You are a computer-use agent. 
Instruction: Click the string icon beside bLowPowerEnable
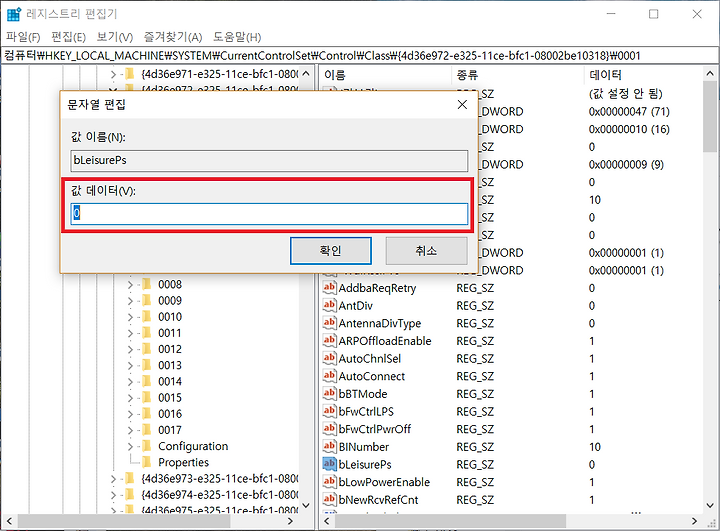click(x=329, y=482)
